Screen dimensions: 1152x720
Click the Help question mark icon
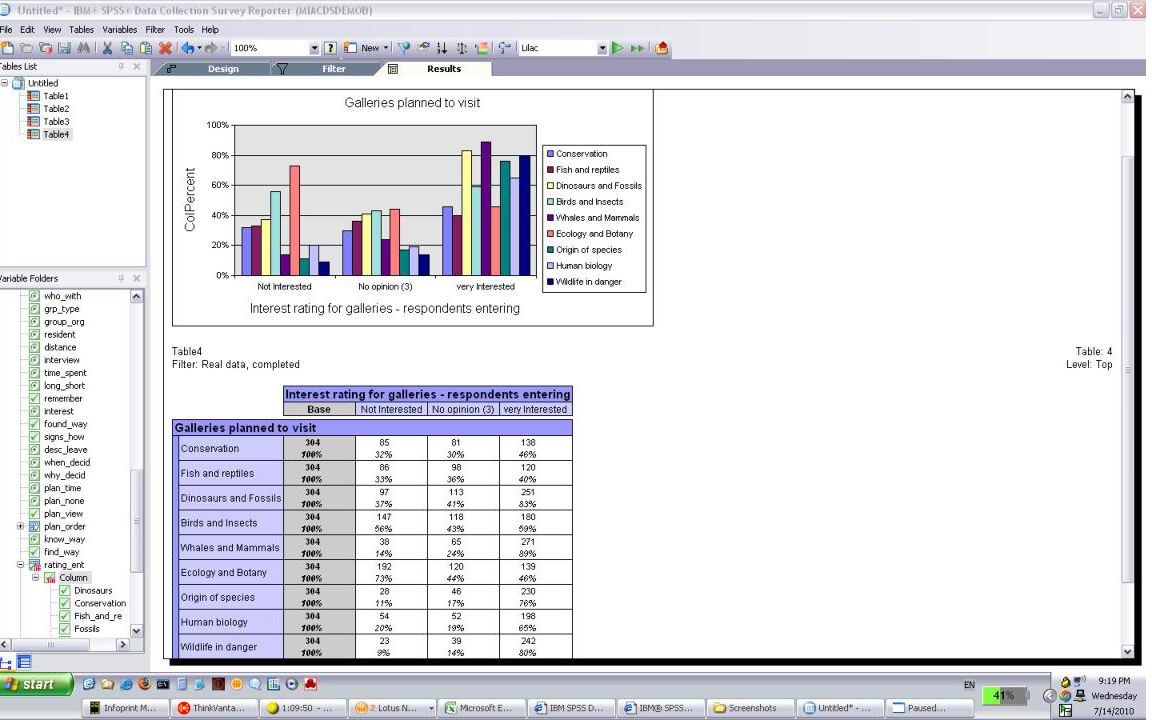click(x=330, y=48)
